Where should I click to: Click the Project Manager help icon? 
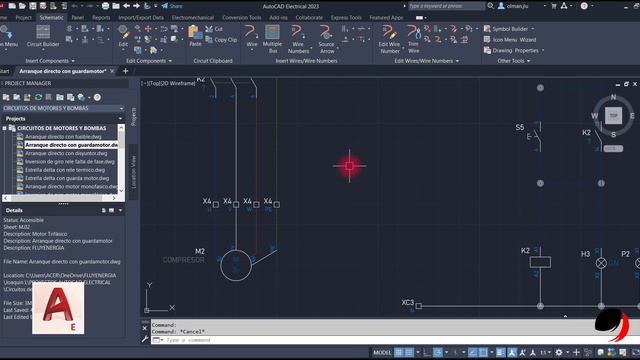pyautogui.click(x=97, y=97)
